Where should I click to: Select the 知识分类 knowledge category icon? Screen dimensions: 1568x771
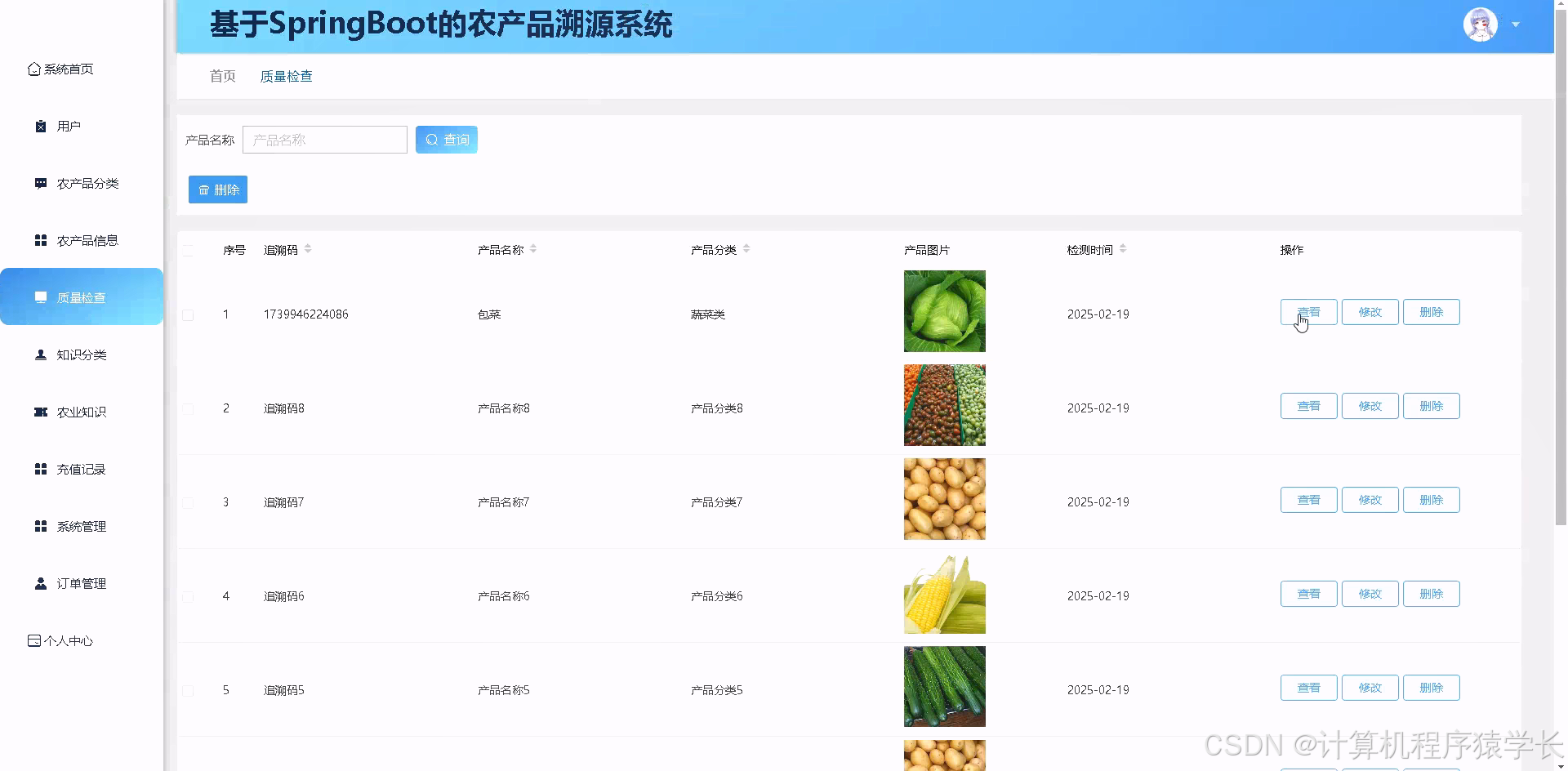click(40, 354)
